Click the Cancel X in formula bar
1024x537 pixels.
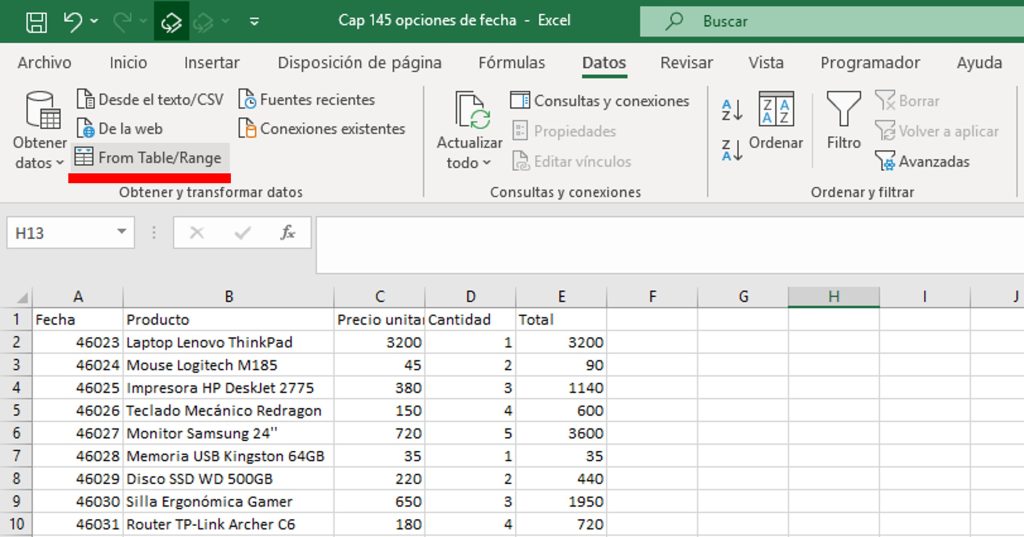[x=197, y=233]
